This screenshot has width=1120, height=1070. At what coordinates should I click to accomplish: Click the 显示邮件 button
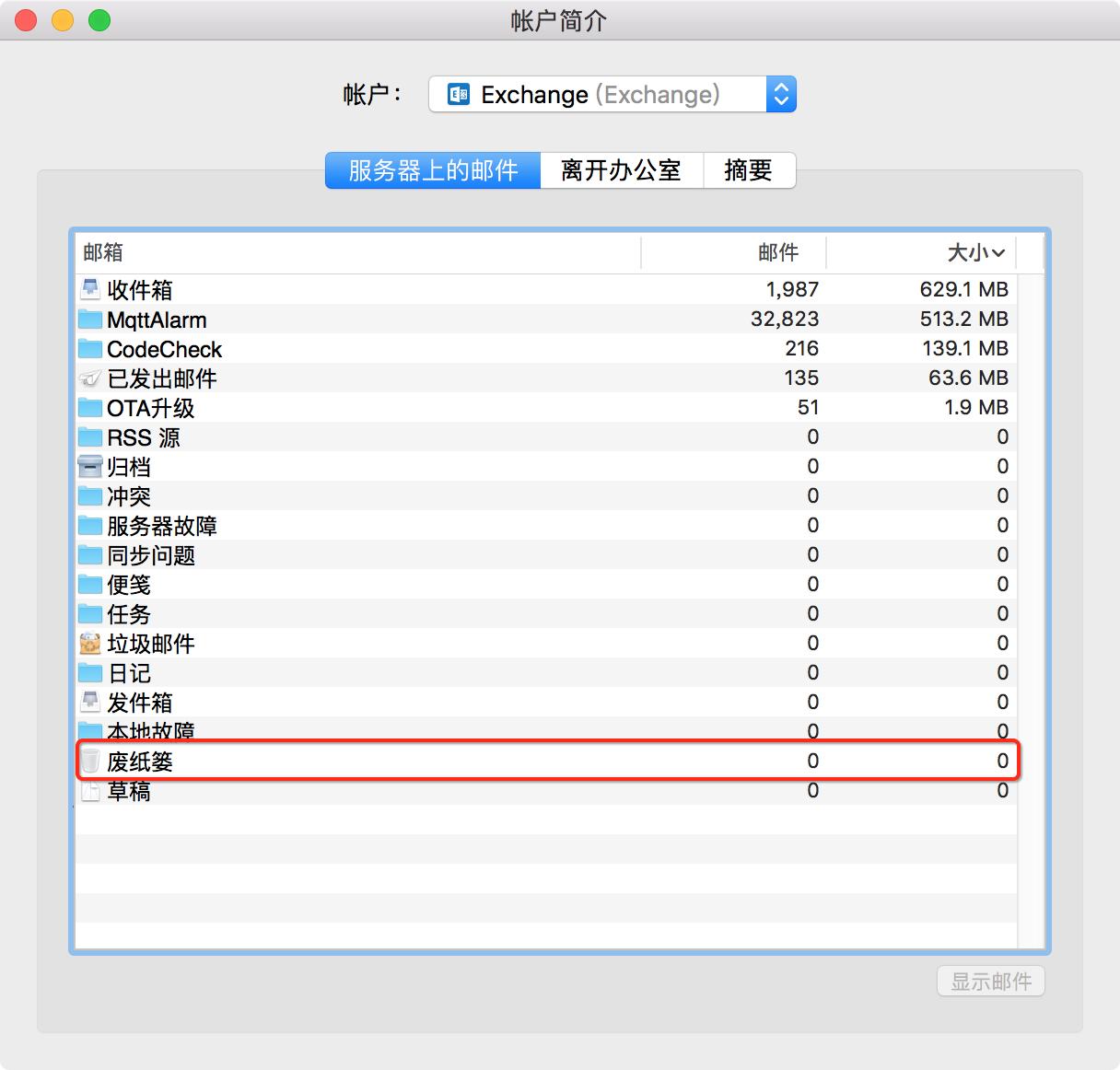pyautogui.click(x=990, y=981)
